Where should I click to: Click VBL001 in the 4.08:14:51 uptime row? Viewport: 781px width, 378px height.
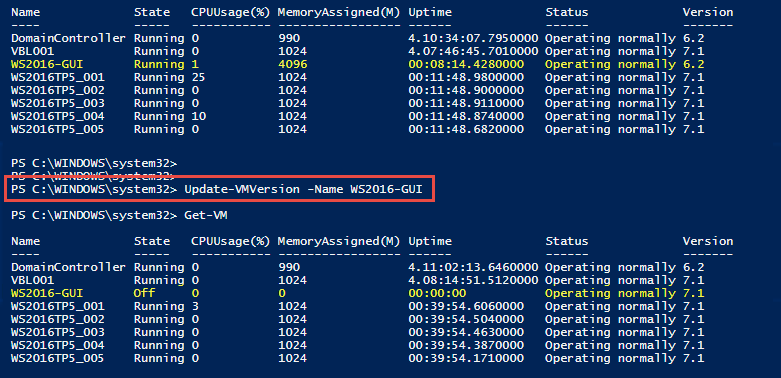coord(32,280)
